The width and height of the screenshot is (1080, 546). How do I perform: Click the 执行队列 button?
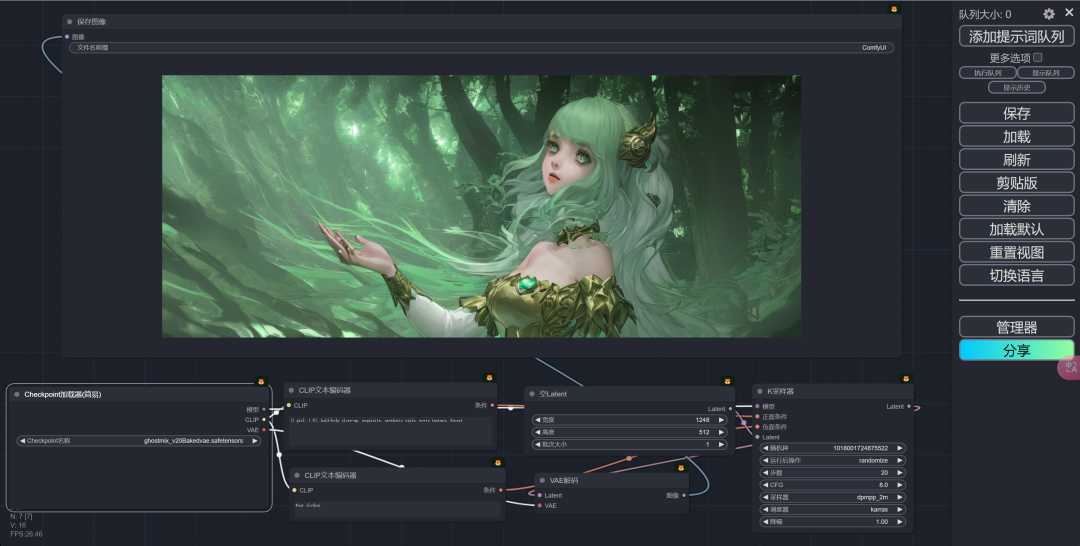tap(988, 72)
